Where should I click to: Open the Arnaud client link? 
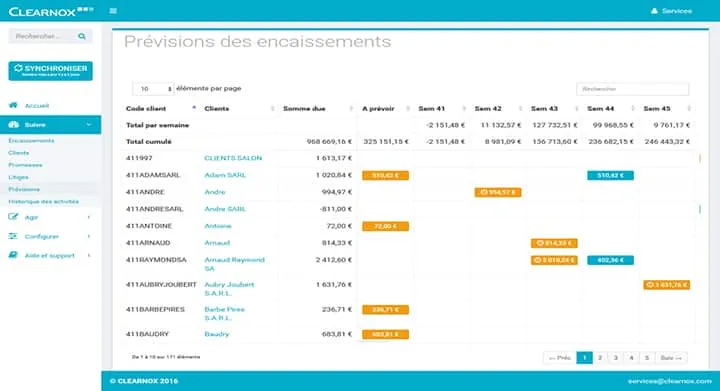[217, 243]
